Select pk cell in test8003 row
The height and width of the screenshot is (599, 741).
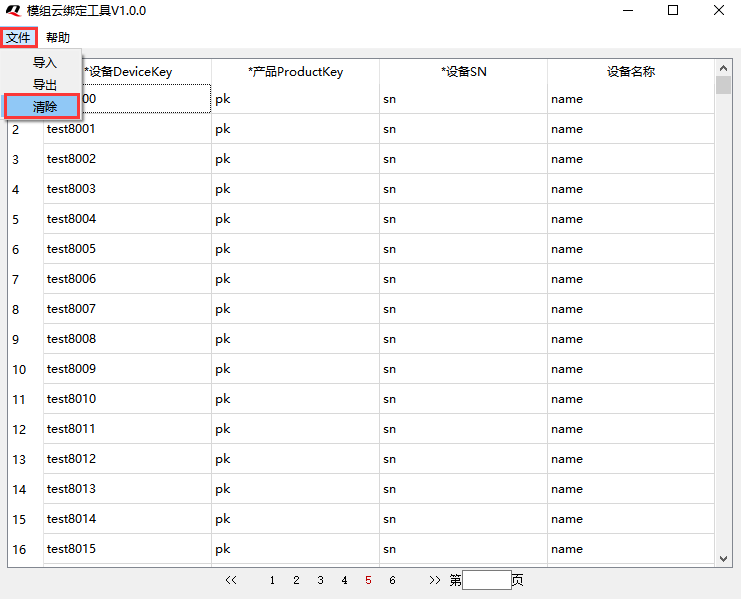pyautogui.click(x=295, y=189)
